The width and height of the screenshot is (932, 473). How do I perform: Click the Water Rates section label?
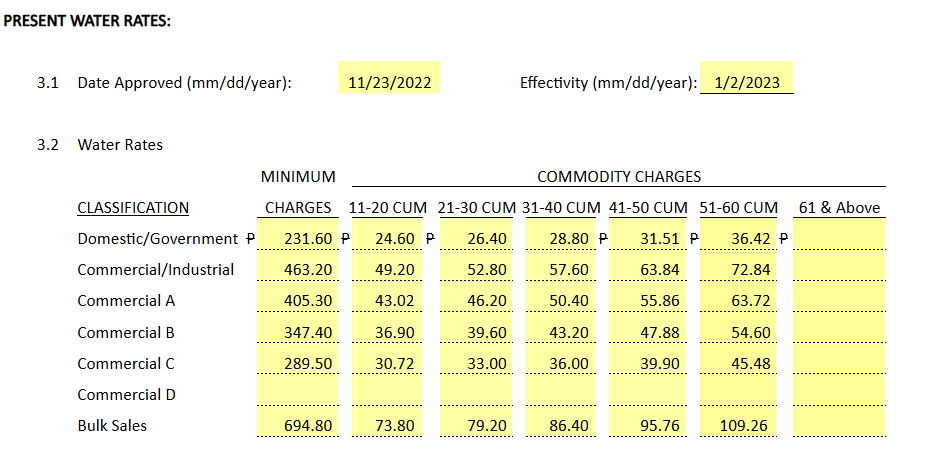[120, 144]
